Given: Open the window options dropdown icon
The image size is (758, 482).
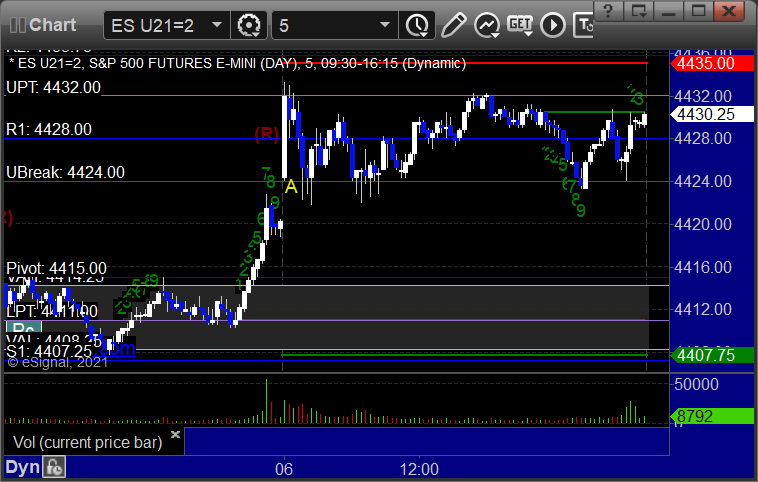Looking at the screenshot, I should (638, 11).
